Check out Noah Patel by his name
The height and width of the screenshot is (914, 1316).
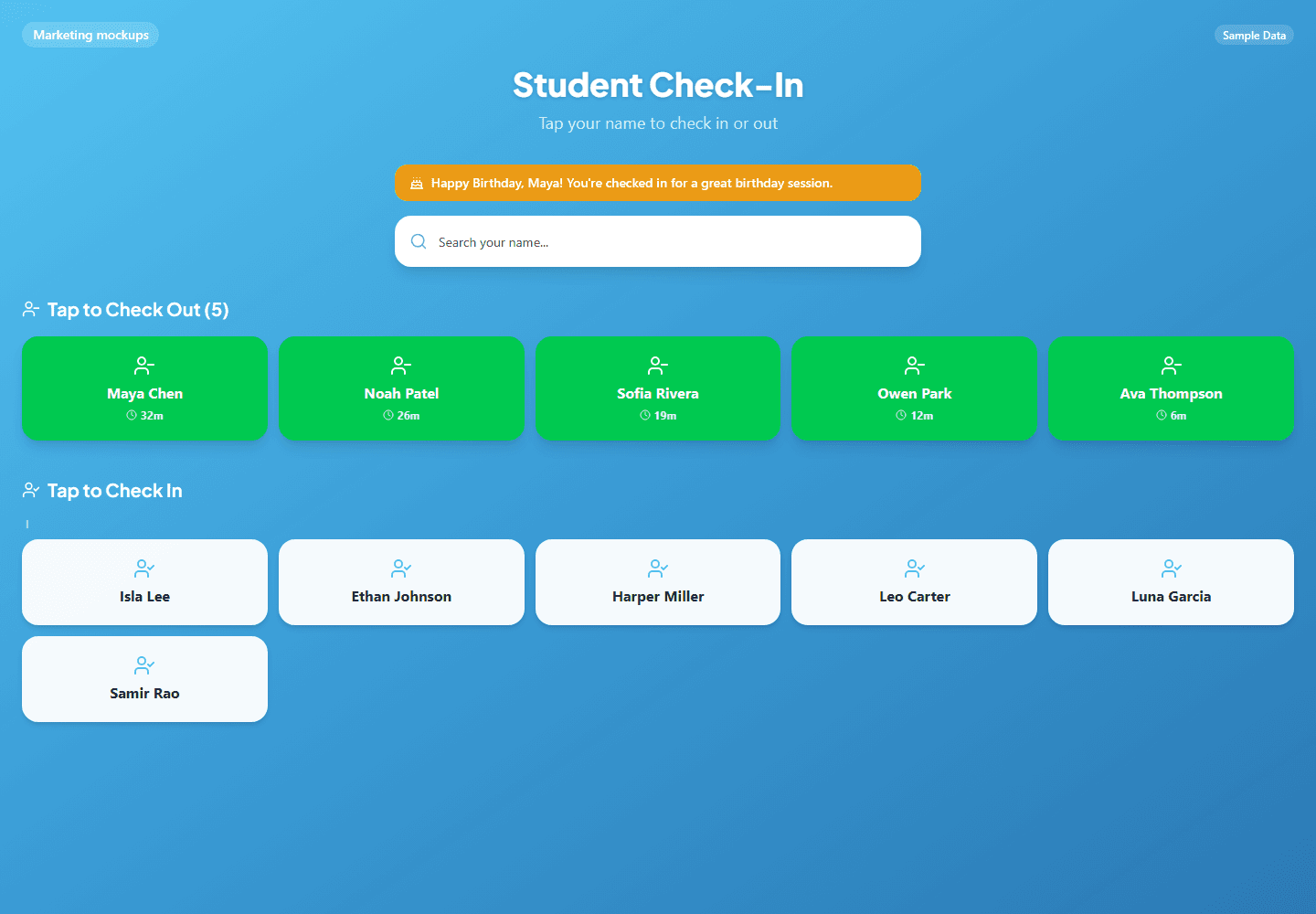click(401, 394)
